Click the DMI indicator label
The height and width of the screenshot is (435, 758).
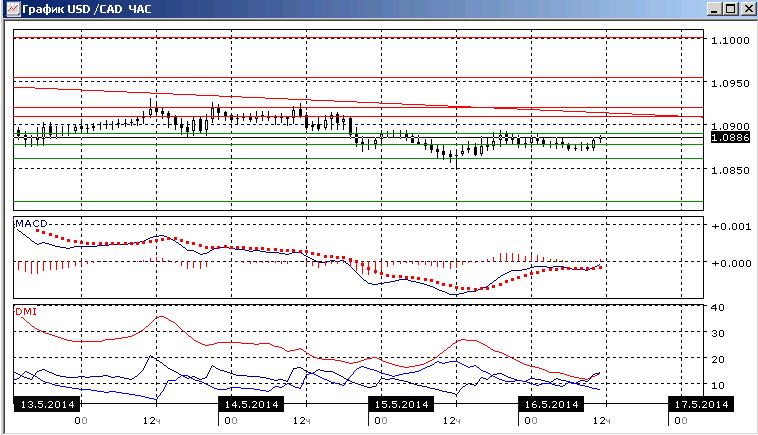[26, 312]
